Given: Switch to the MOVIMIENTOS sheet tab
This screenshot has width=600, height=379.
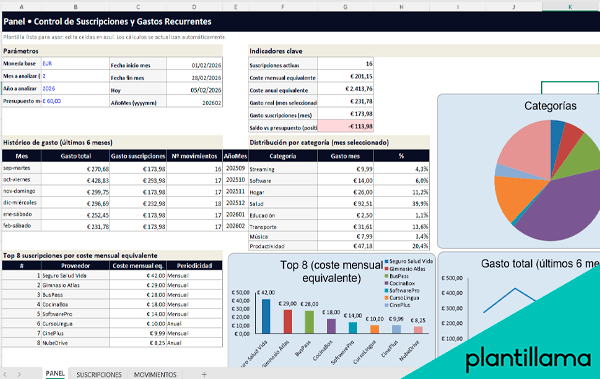Looking at the screenshot, I should tap(155, 374).
